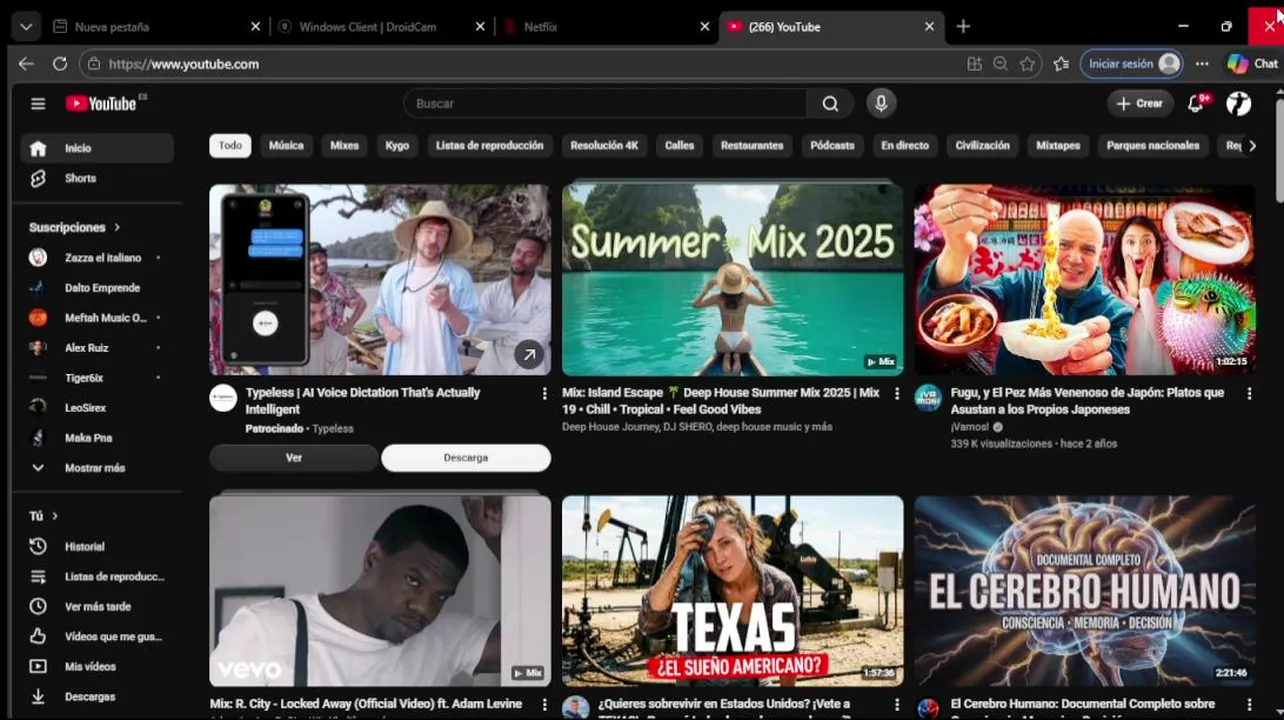Open browser favorites list icon
Image resolution: width=1284 pixels, height=720 pixels.
click(x=1061, y=63)
